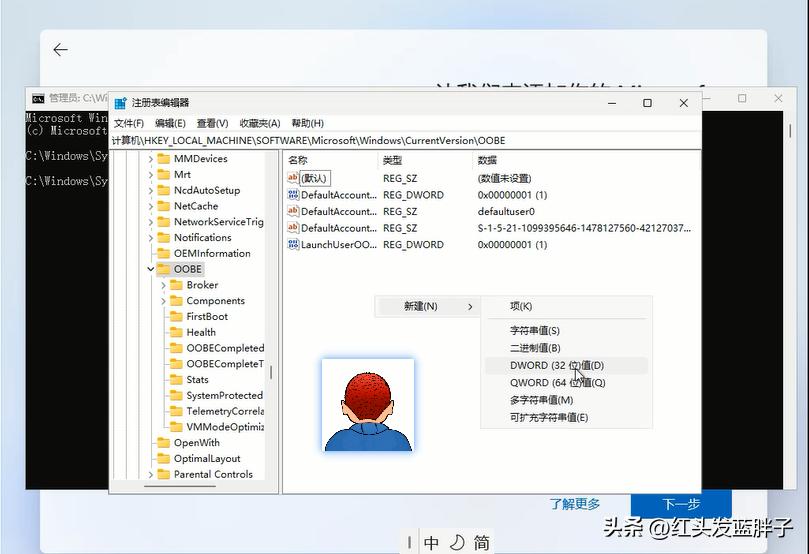Expand the Broker subkey
Image resolution: width=809 pixels, height=554 pixels.
pyautogui.click(x=164, y=285)
